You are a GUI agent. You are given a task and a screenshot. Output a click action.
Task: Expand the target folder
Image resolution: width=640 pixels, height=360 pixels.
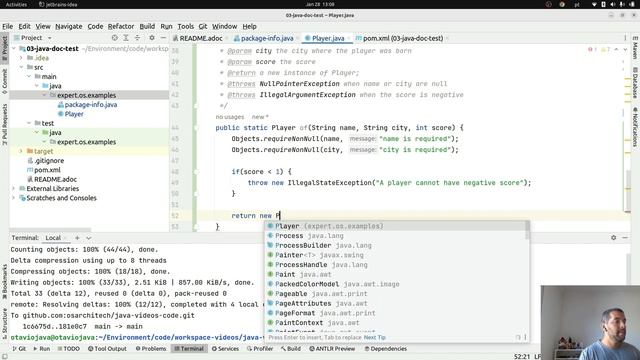pos(22,151)
